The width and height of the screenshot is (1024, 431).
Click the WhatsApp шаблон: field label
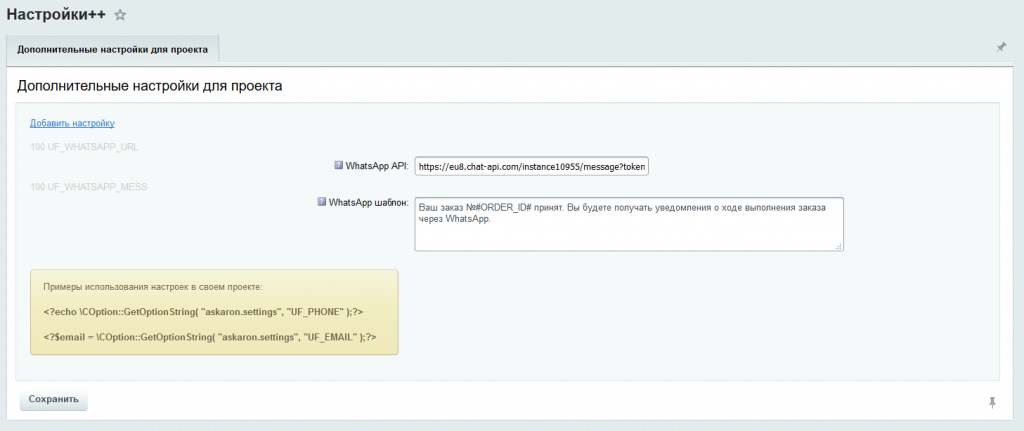pos(369,203)
